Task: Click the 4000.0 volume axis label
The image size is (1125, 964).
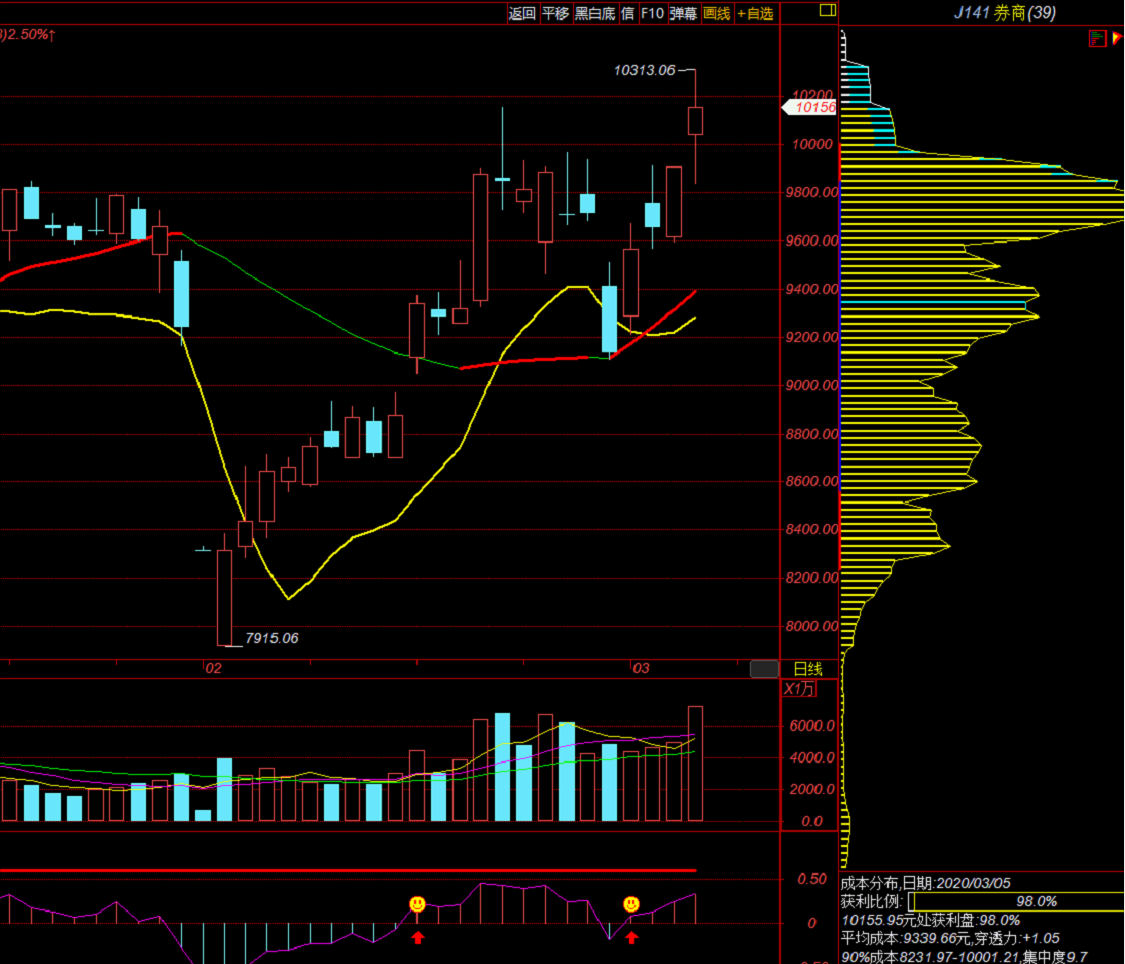Action: [811, 757]
